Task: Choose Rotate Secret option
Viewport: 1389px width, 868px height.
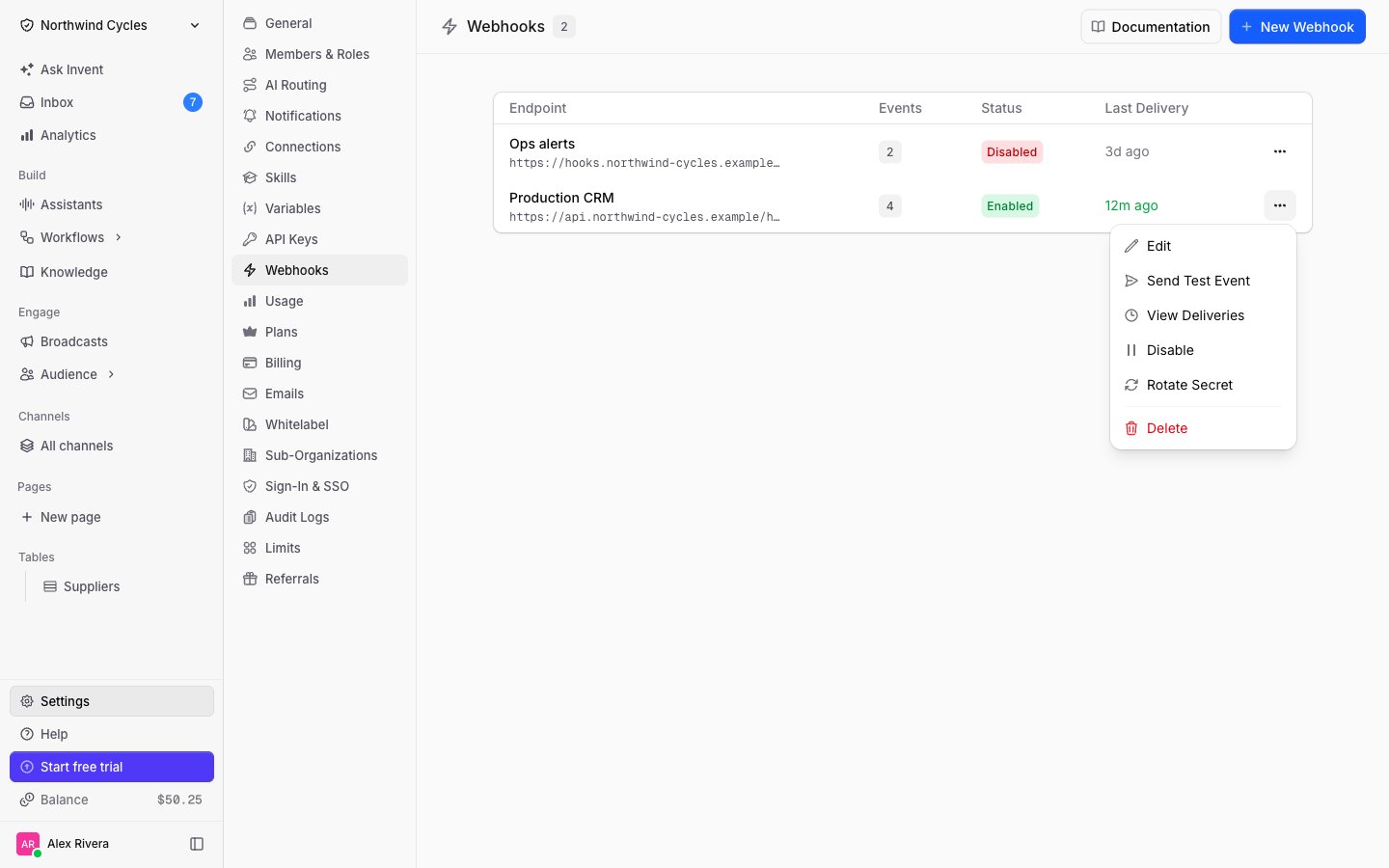Action: click(x=1203, y=385)
